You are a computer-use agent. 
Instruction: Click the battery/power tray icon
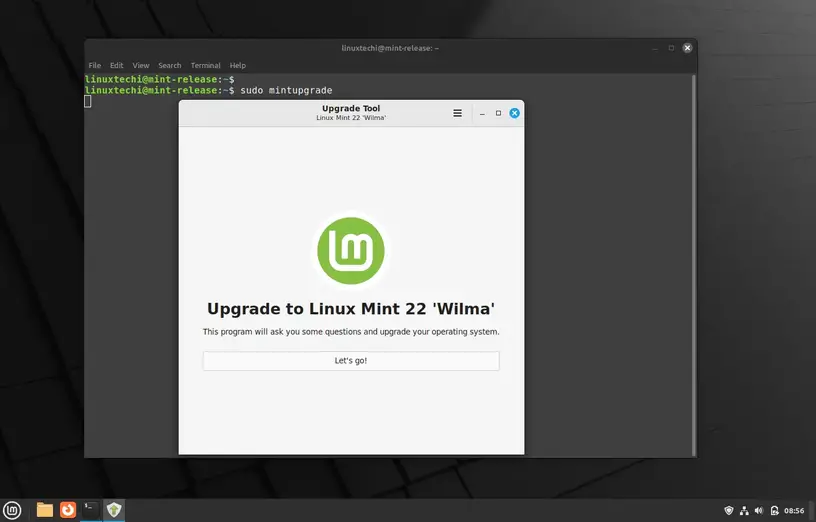click(x=774, y=511)
